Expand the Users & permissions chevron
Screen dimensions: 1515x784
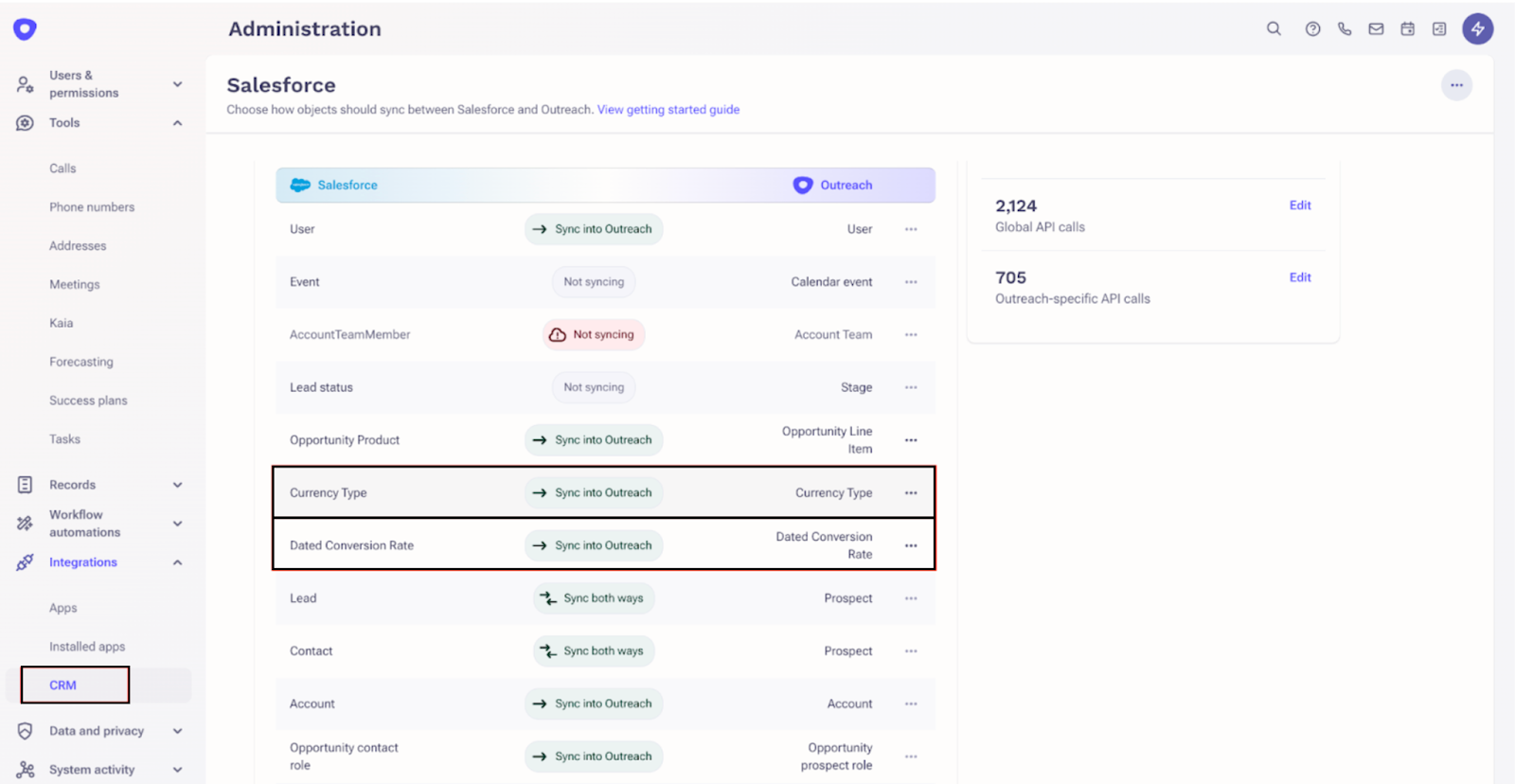coord(177,84)
